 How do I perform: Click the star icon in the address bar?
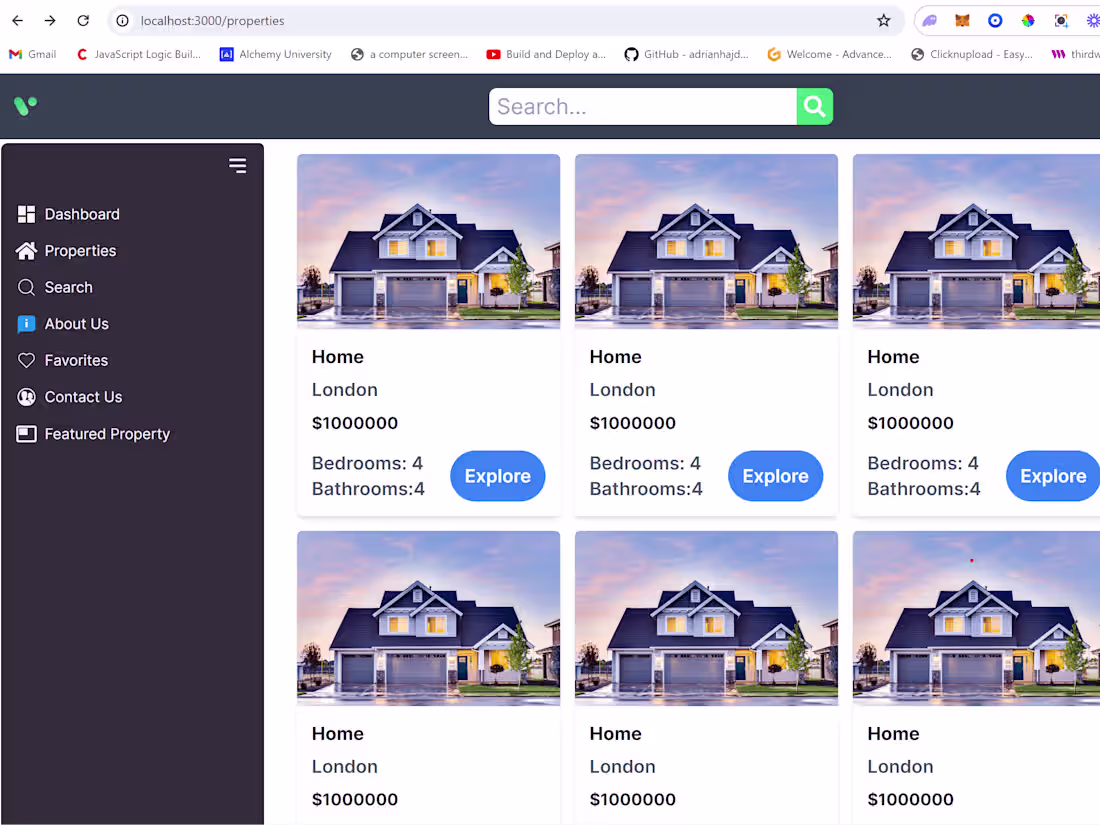(x=882, y=19)
